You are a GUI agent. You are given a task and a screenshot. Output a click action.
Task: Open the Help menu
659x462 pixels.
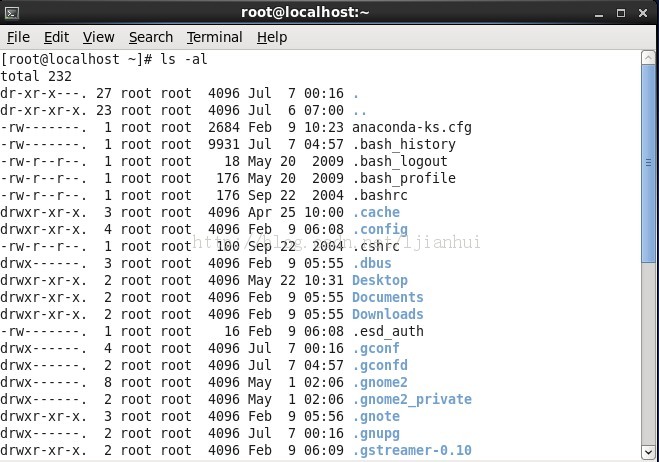(x=272, y=37)
